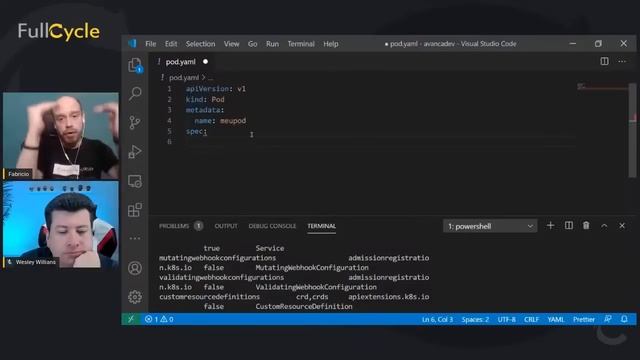Viewport: 640px width, 360px height.
Task: Open the Extensions view
Action: pos(135,210)
